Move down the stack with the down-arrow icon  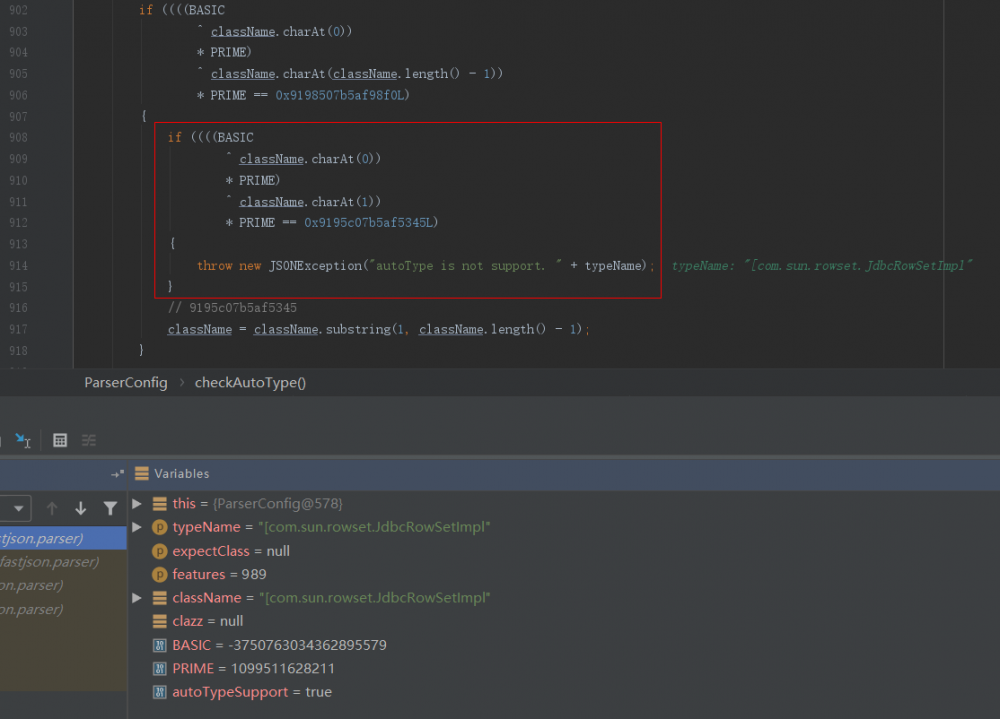(81, 508)
